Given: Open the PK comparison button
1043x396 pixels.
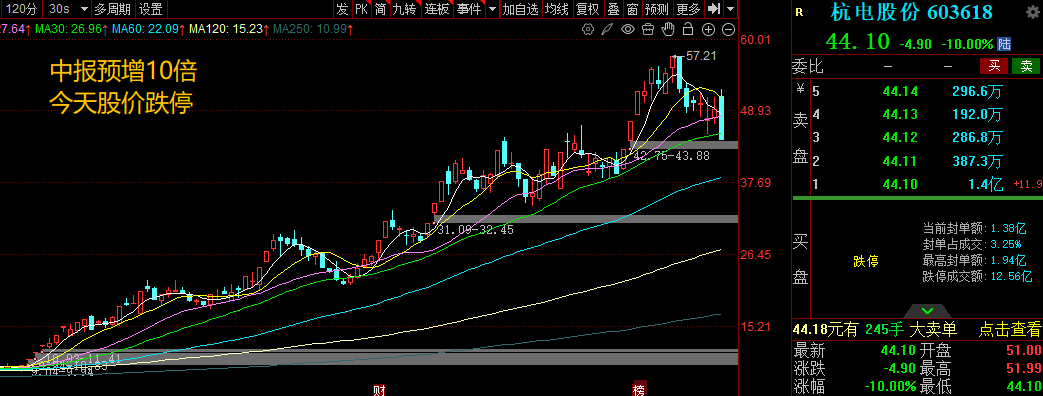Looking at the screenshot, I should [x=361, y=9].
